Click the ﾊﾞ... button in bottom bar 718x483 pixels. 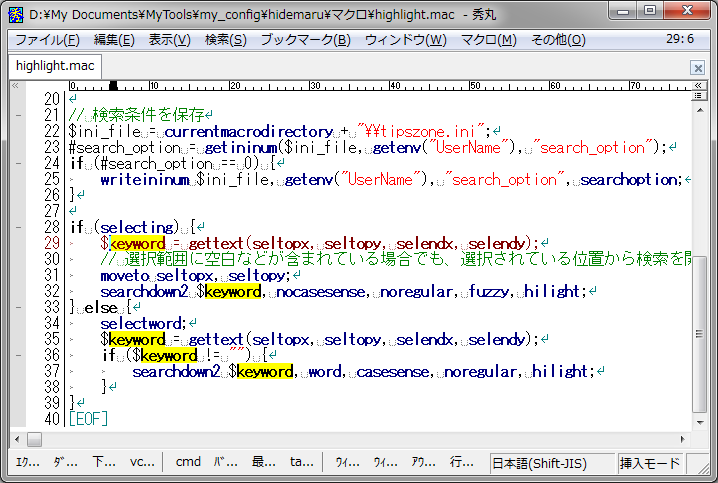[226, 462]
